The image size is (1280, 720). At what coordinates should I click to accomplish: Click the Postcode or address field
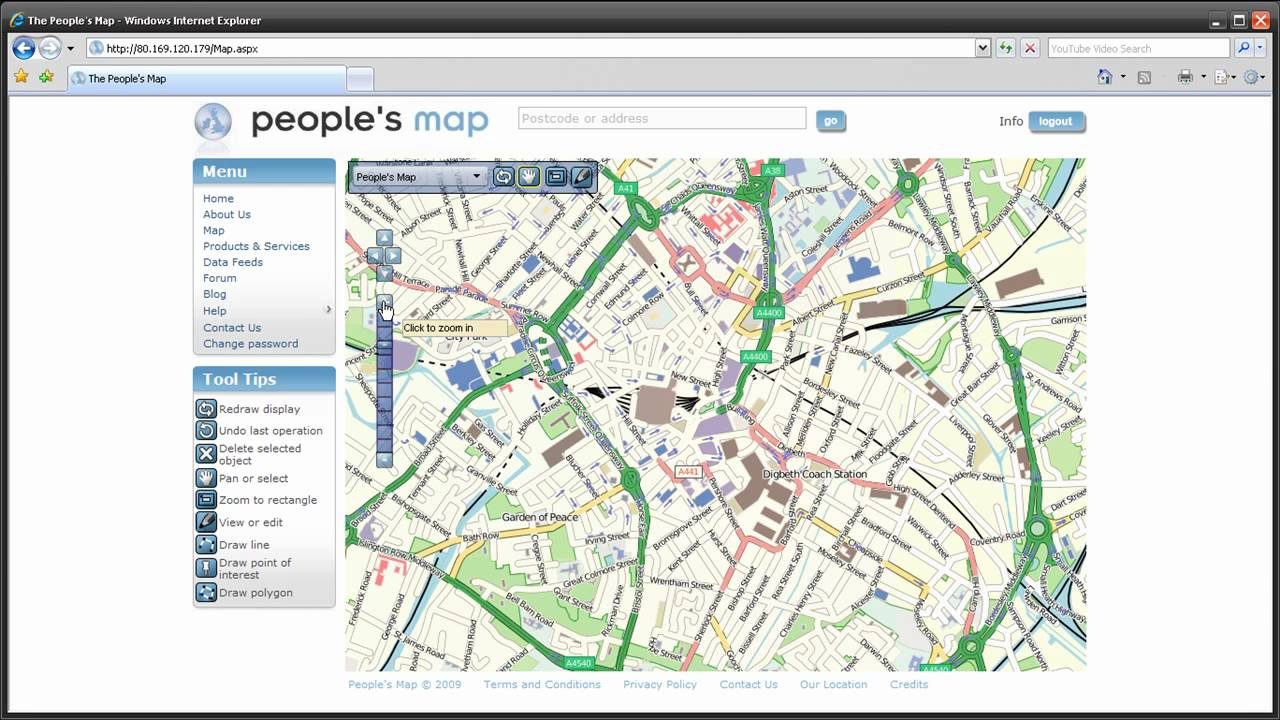point(662,118)
